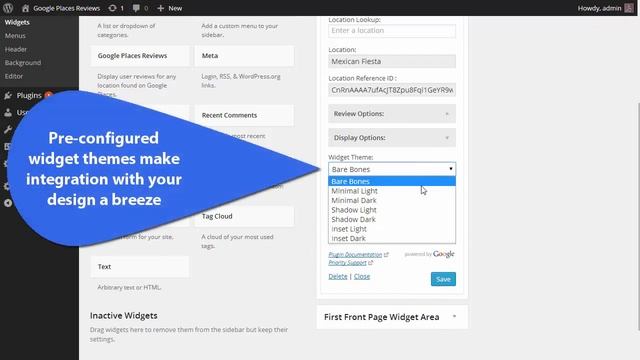The width and height of the screenshot is (640, 360).
Task: Open the Plugin Documentation link
Action: (x=355, y=254)
